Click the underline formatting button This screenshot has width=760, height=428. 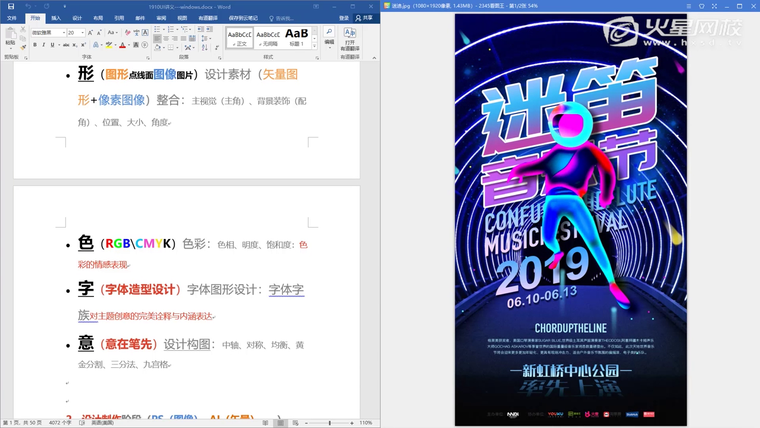(x=51, y=45)
